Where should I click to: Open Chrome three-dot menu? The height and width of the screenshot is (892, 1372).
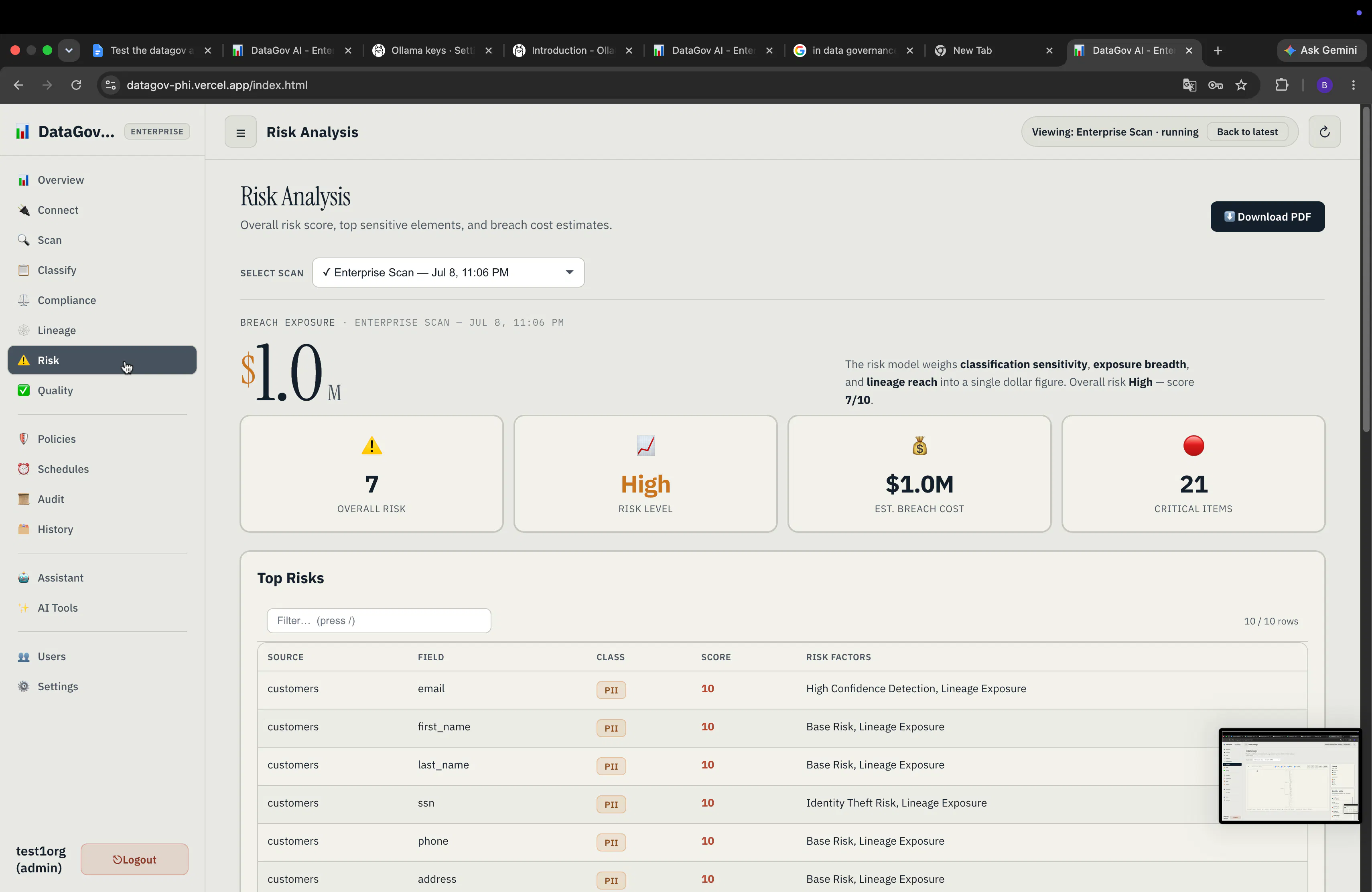(1353, 85)
